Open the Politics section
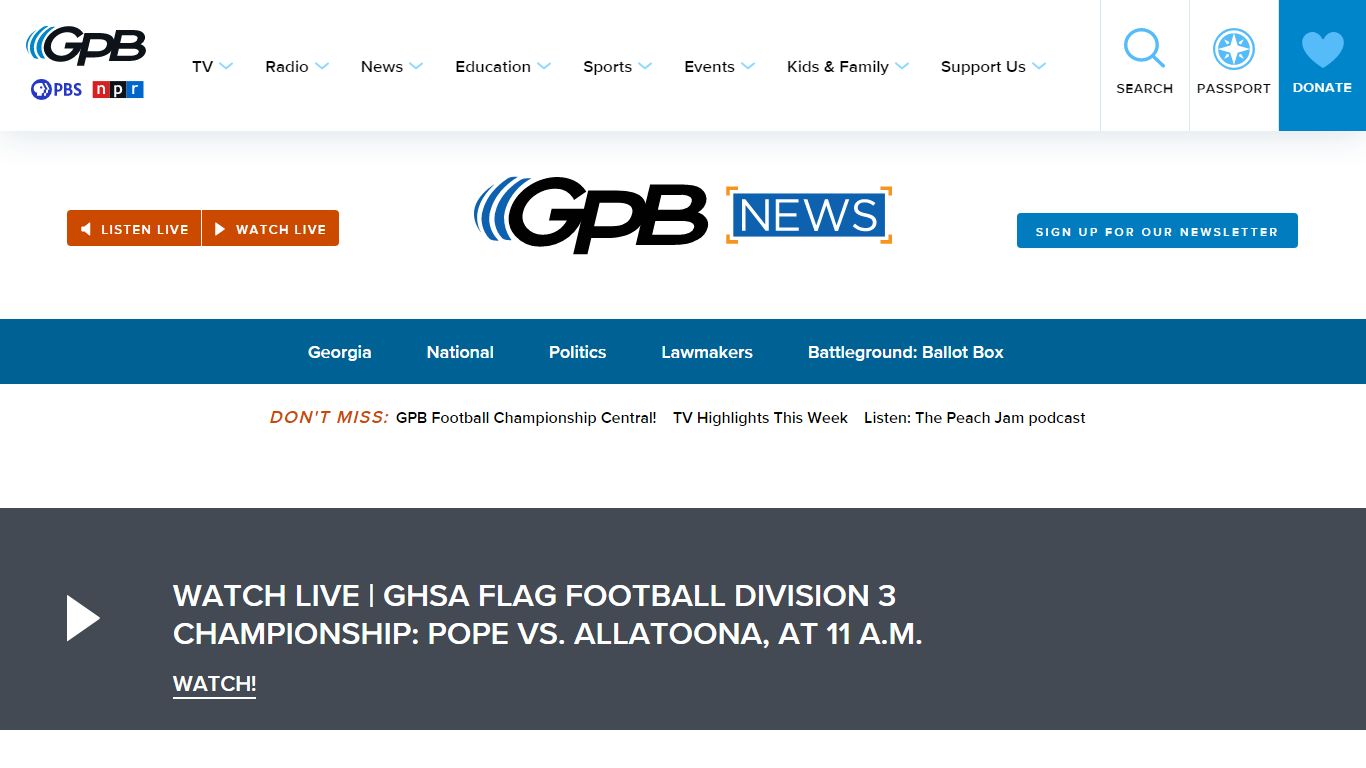 coord(578,352)
